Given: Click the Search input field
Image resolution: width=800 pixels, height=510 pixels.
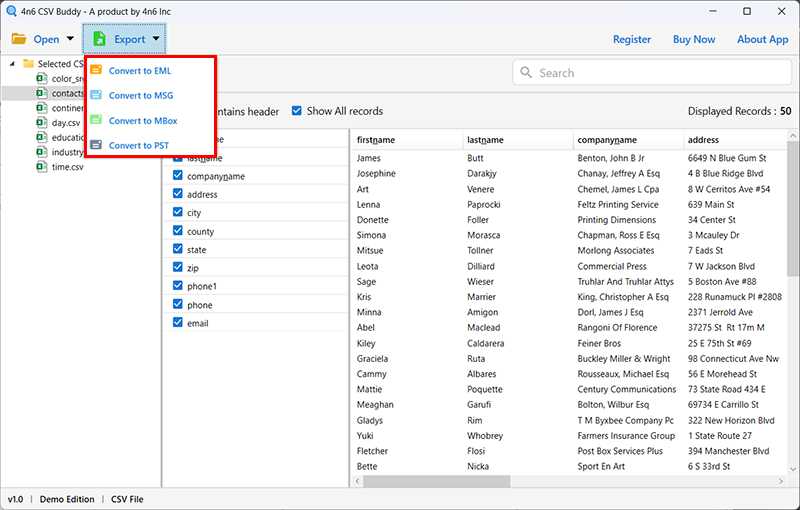Looking at the screenshot, I should coord(652,72).
